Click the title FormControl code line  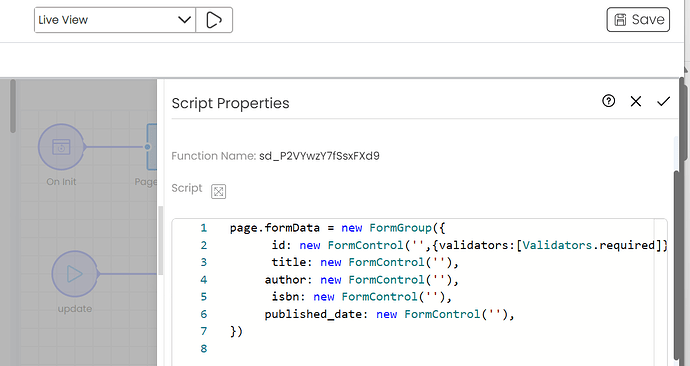click(x=365, y=262)
